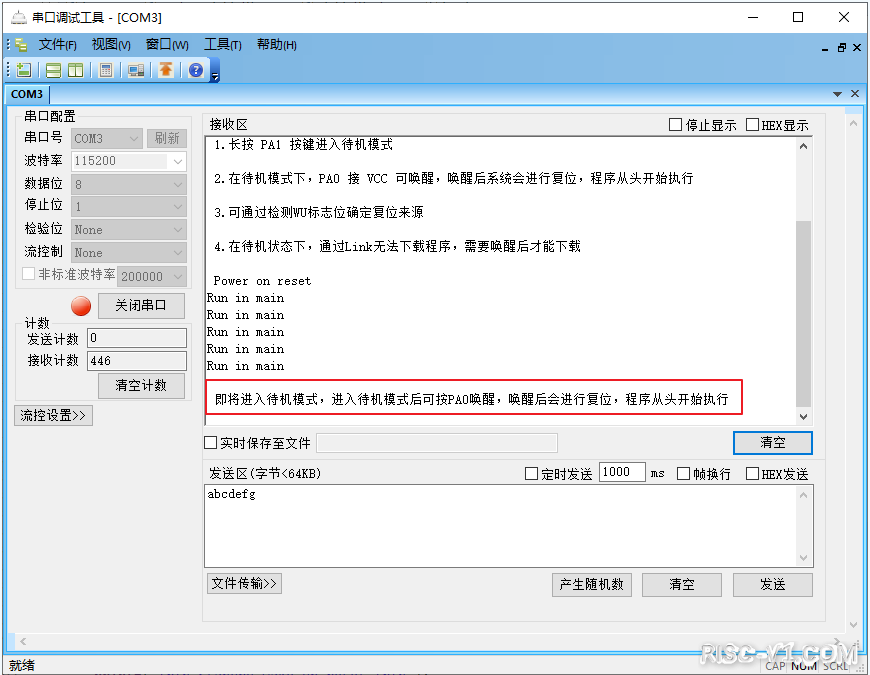Open the 帮助(H) menu

(x=276, y=44)
